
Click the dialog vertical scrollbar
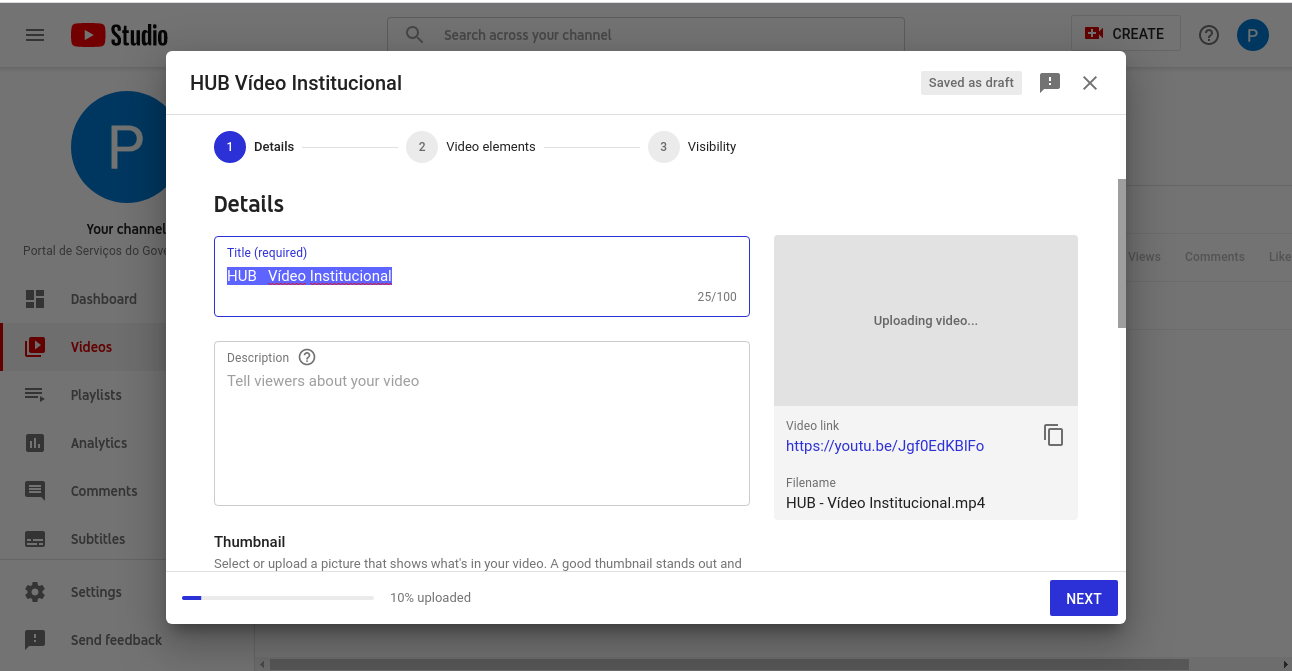click(x=1121, y=253)
